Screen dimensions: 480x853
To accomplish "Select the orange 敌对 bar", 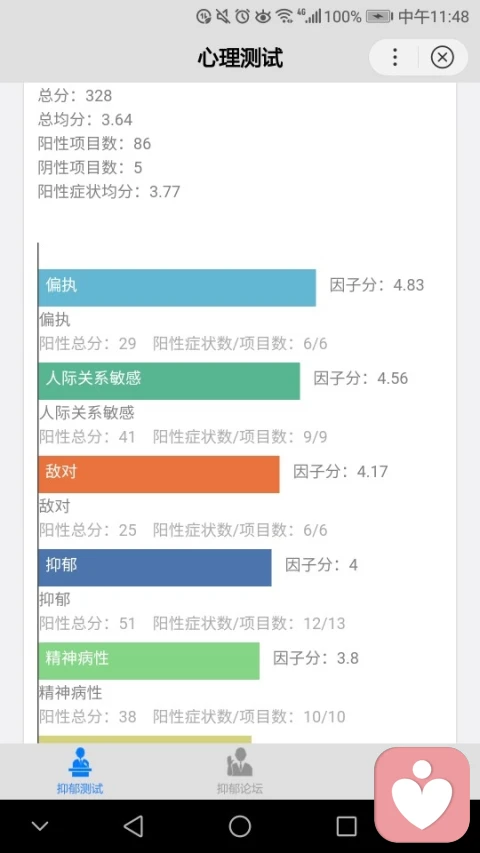I will (x=159, y=474).
